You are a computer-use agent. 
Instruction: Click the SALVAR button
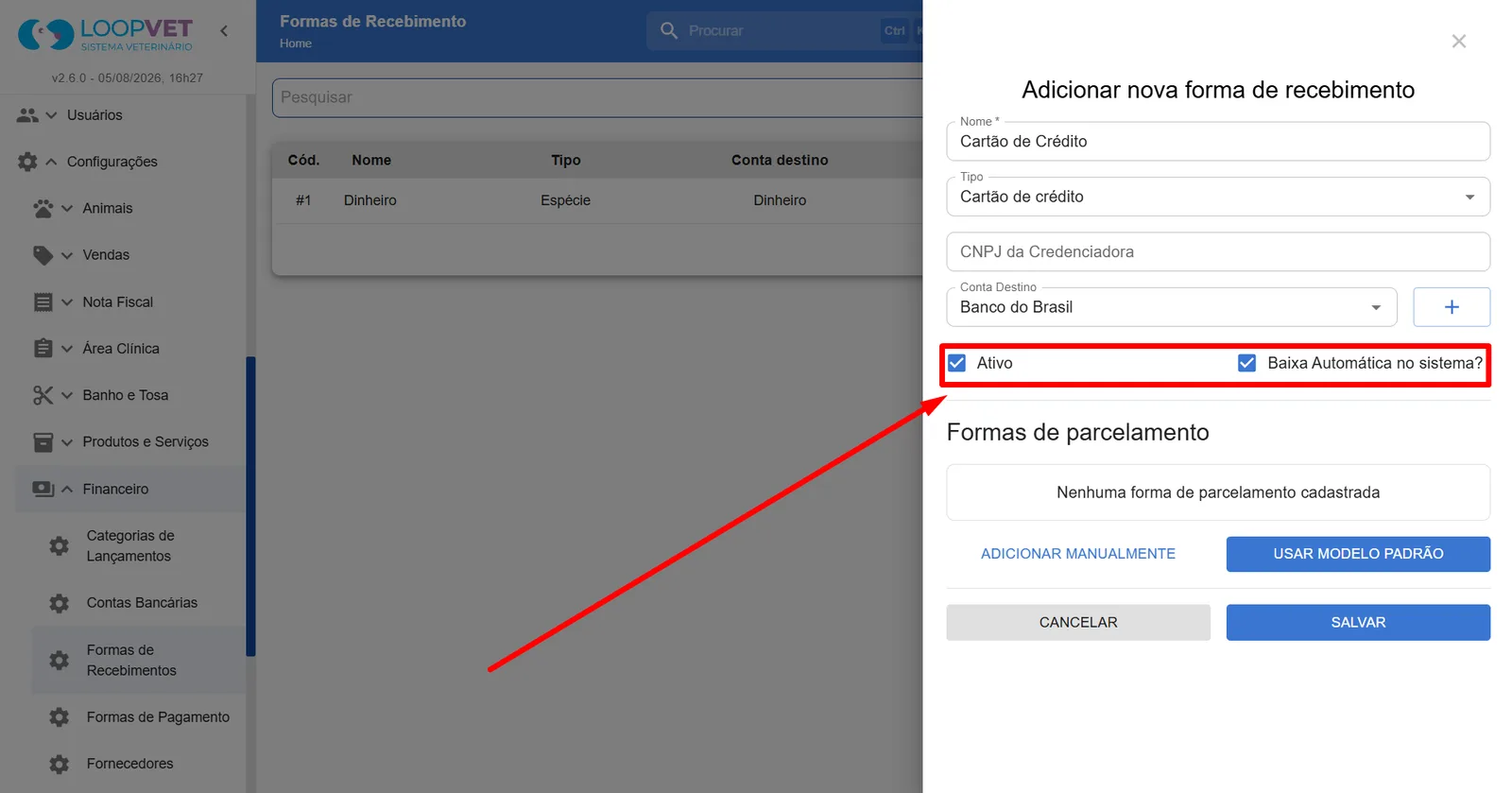[1358, 623]
